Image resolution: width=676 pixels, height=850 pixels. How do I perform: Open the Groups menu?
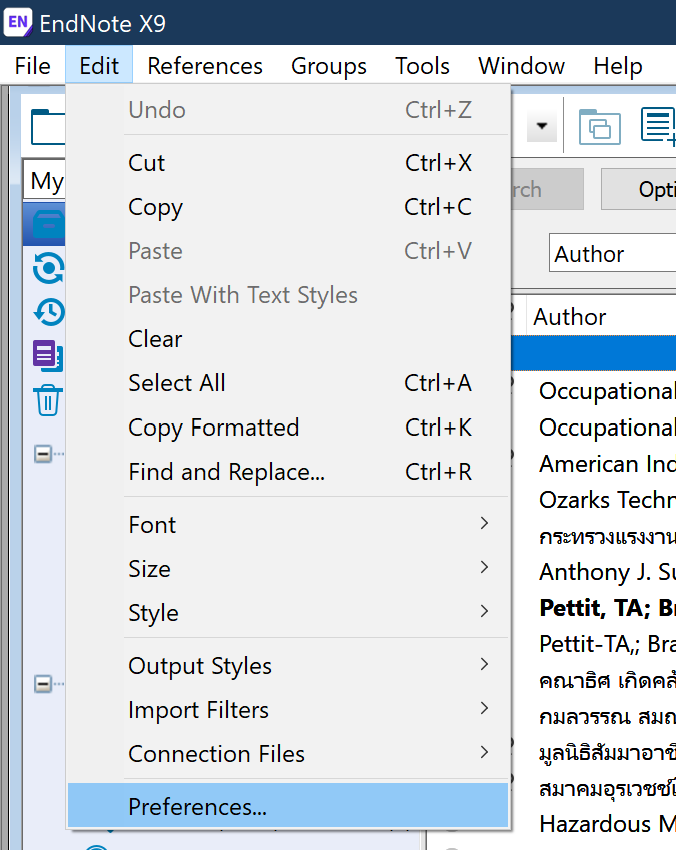coord(329,66)
